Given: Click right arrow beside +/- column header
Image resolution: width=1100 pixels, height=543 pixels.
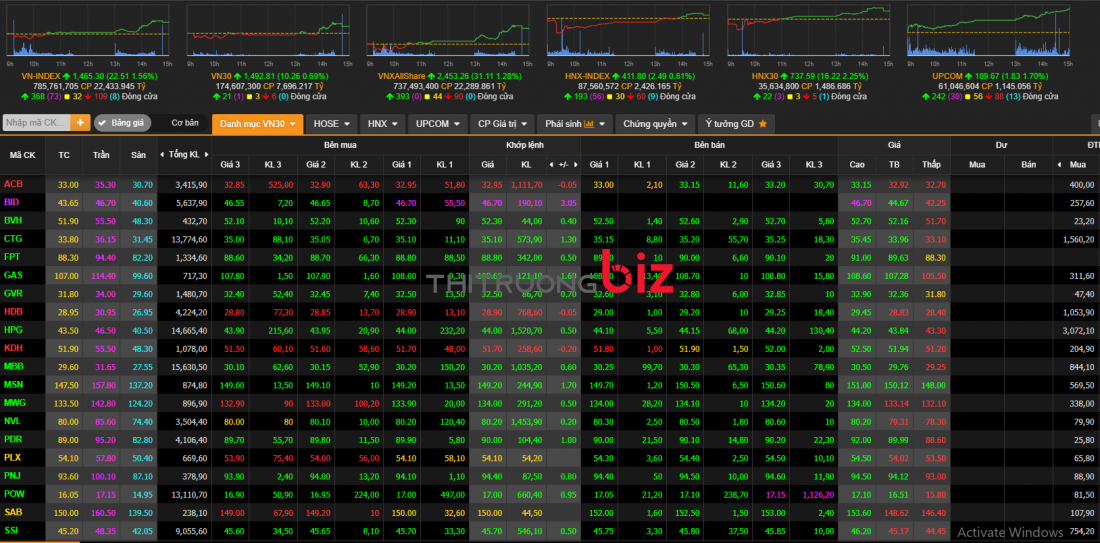Looking at the screenshot, I should (x=576, y=165).
